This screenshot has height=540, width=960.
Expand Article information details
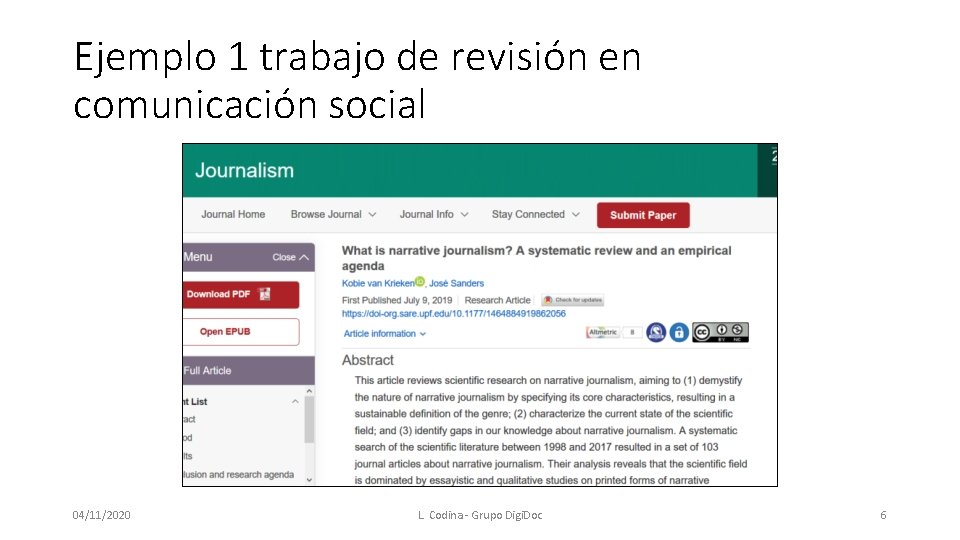[384, 334]
